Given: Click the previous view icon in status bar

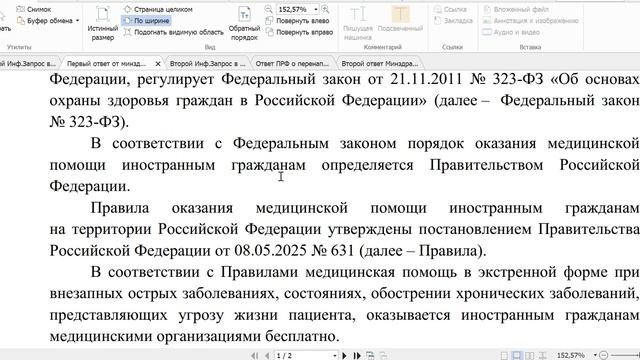Looking at the screenshot, I should click(370, 356).
